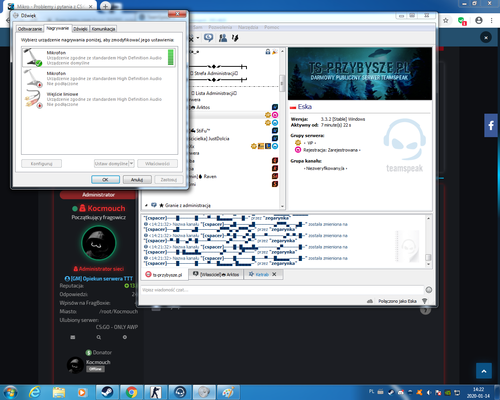500x400 pixels.
Task: Click the TeamSpeak chat log scrollbar thumb
Action: point(428,257)
